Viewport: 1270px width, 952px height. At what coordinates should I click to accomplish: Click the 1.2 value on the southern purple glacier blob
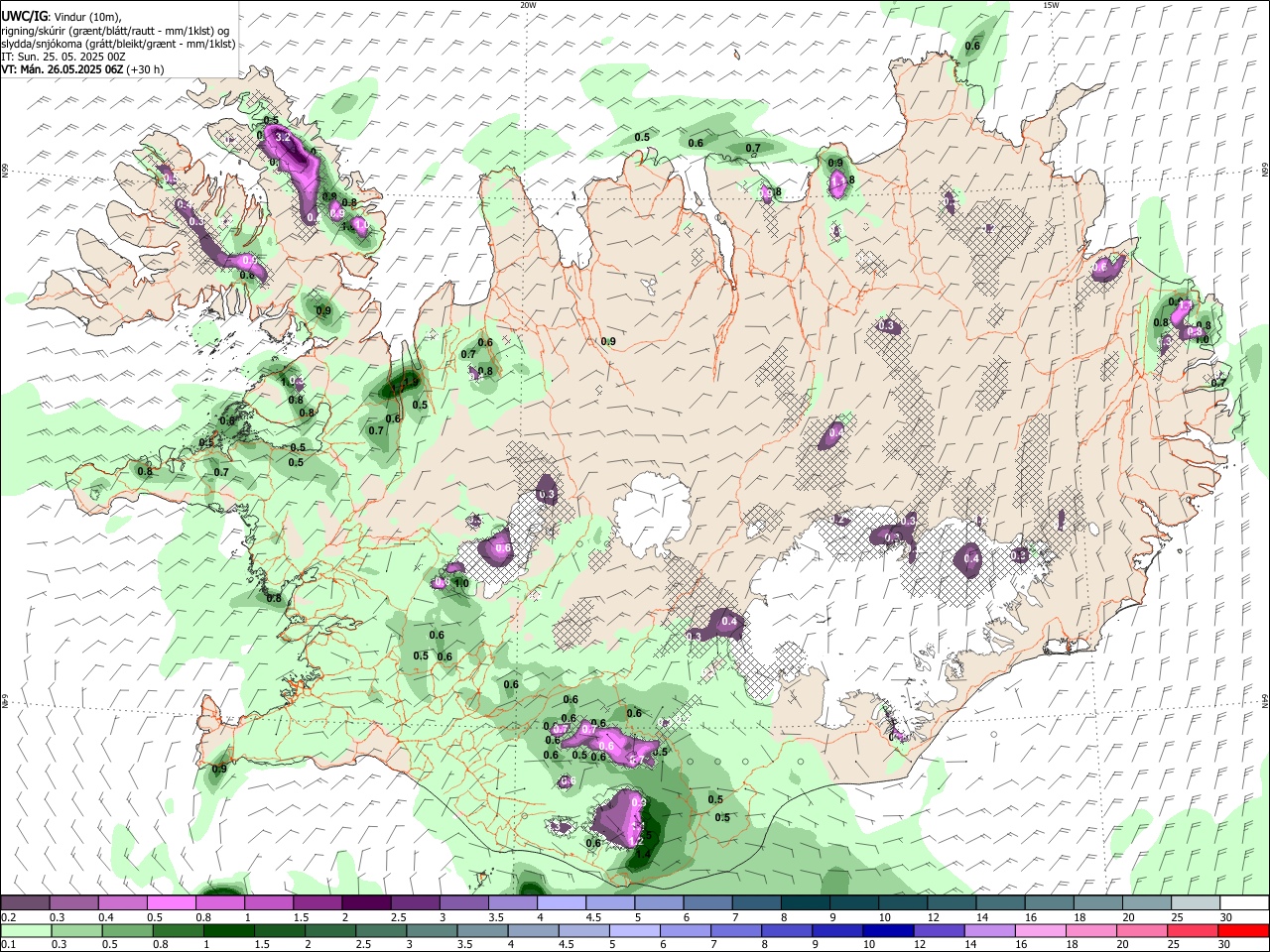click(636, 840)
